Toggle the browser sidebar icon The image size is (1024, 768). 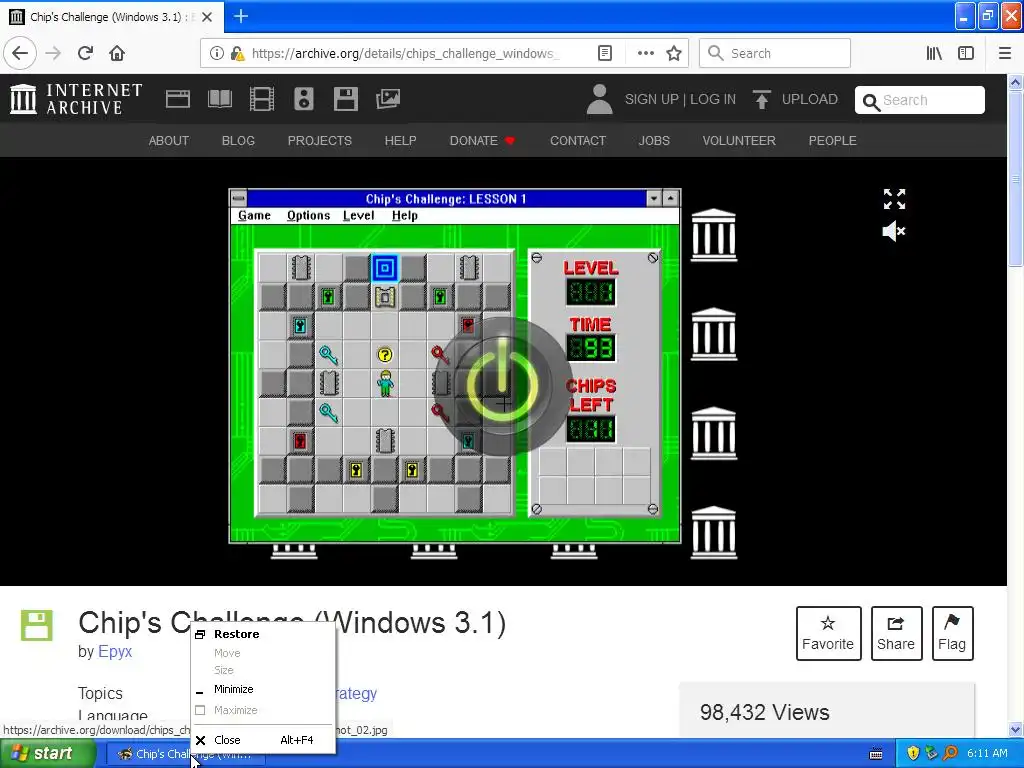(966, 53)
